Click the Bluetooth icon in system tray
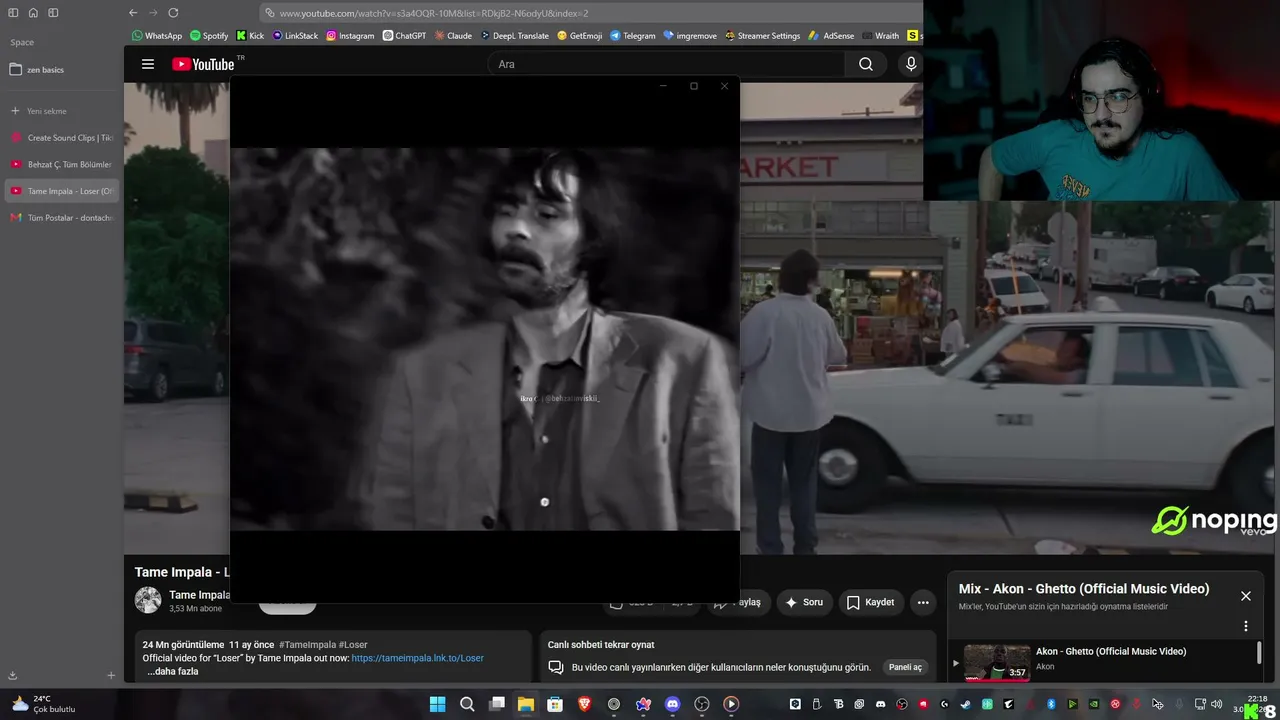Image resolution: width=1280 pixels, height=720 pixels. coord(1051,704)
